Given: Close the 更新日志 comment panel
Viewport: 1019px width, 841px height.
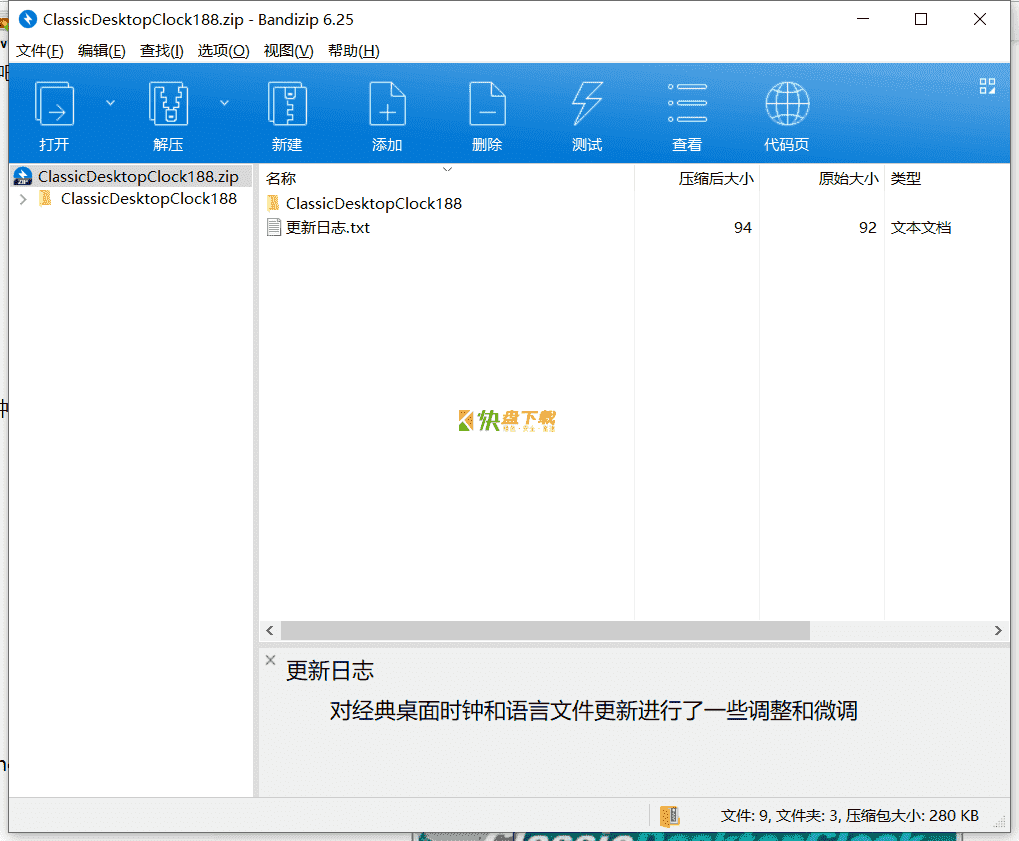Looking at the screenshot, I should click(x=271, y=660).
